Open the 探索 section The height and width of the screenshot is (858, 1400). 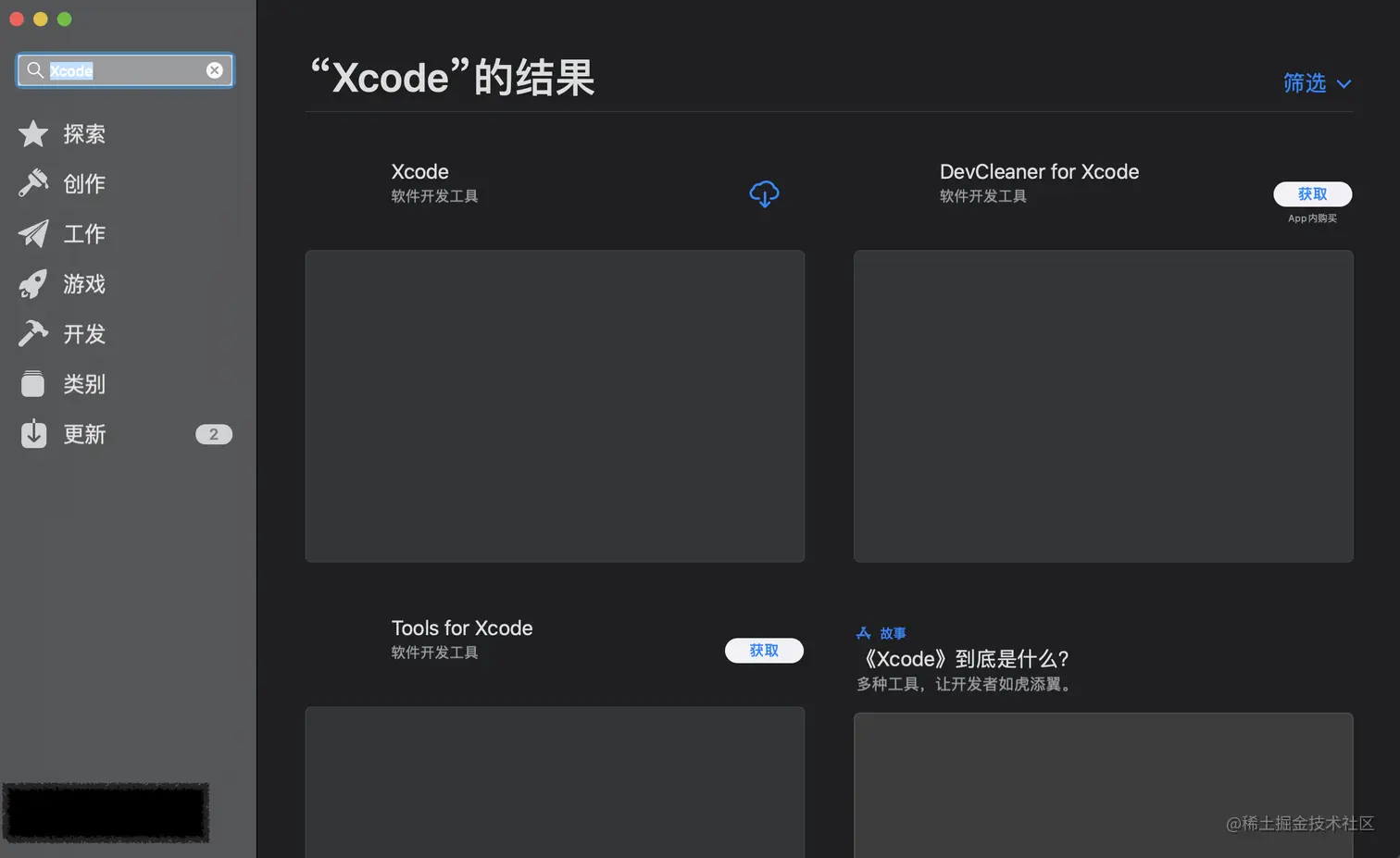[x=84, y=134]
